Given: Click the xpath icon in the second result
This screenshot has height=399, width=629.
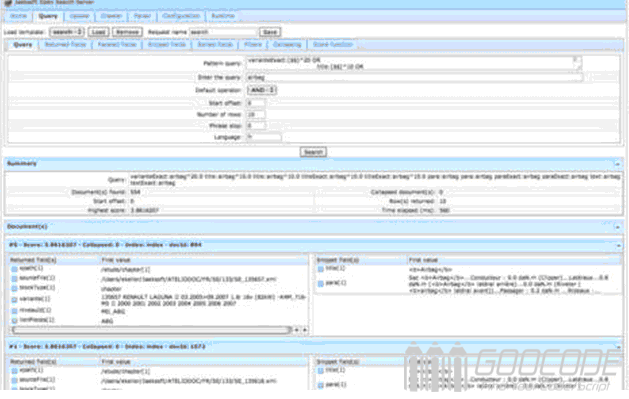Looking at the screenshot, I should coord(14,371).
